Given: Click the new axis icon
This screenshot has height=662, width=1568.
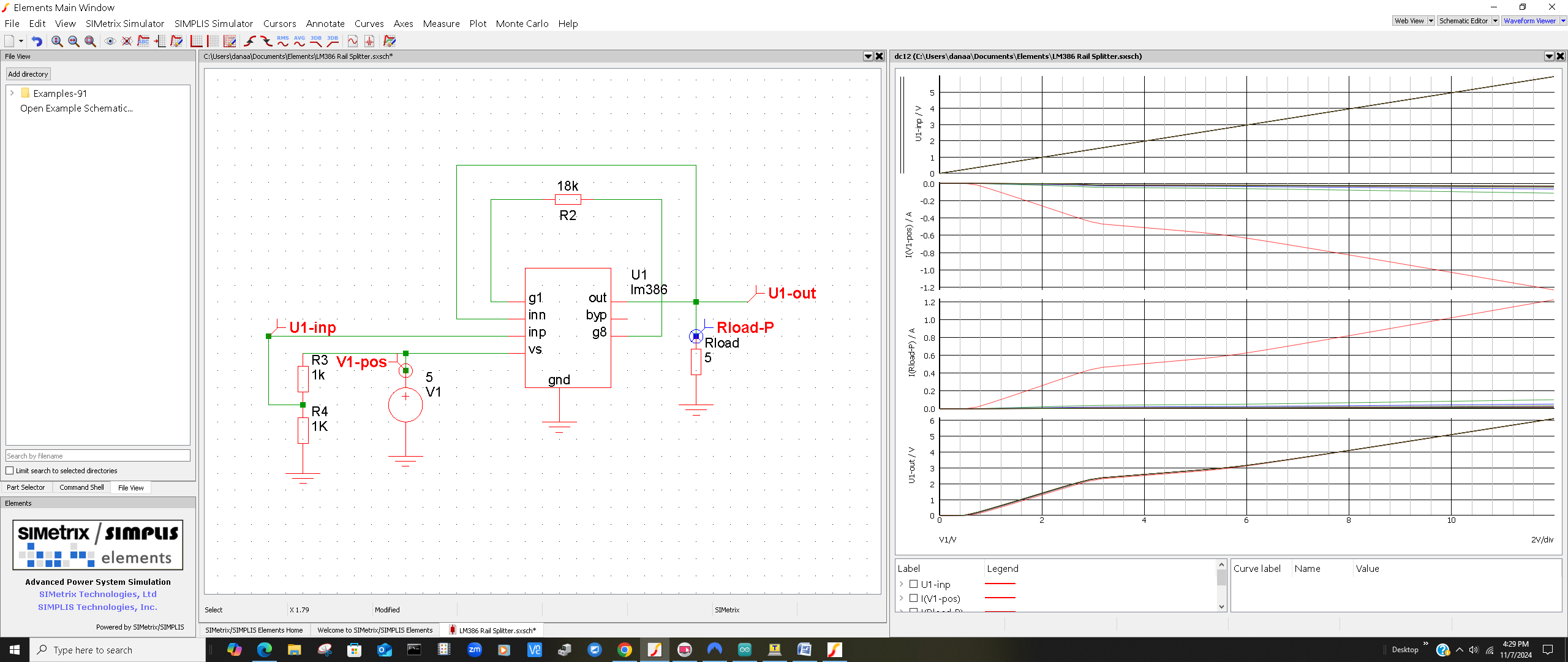Looking at the screenshot, I should tap(197, 41).
